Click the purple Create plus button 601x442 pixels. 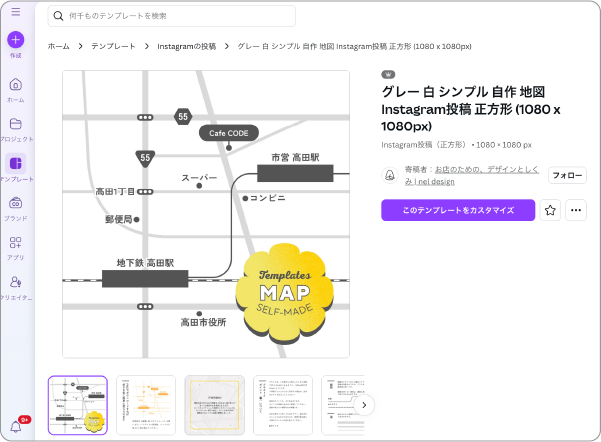(x=15, y=40)
